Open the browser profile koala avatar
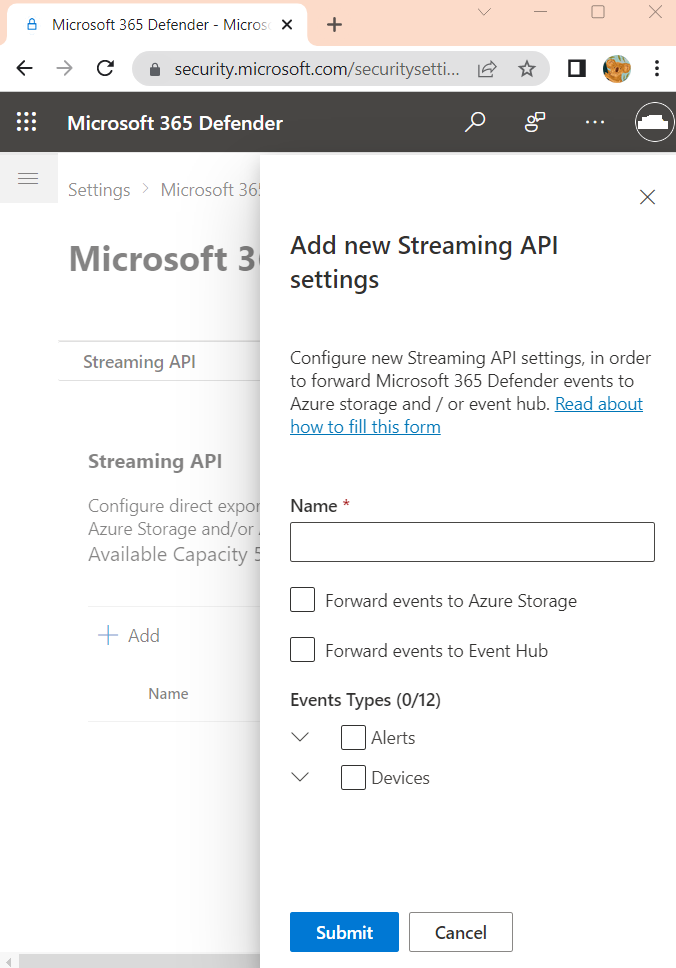Image resolution: width=676 pixels, height=968 pixels. (617, 69)
